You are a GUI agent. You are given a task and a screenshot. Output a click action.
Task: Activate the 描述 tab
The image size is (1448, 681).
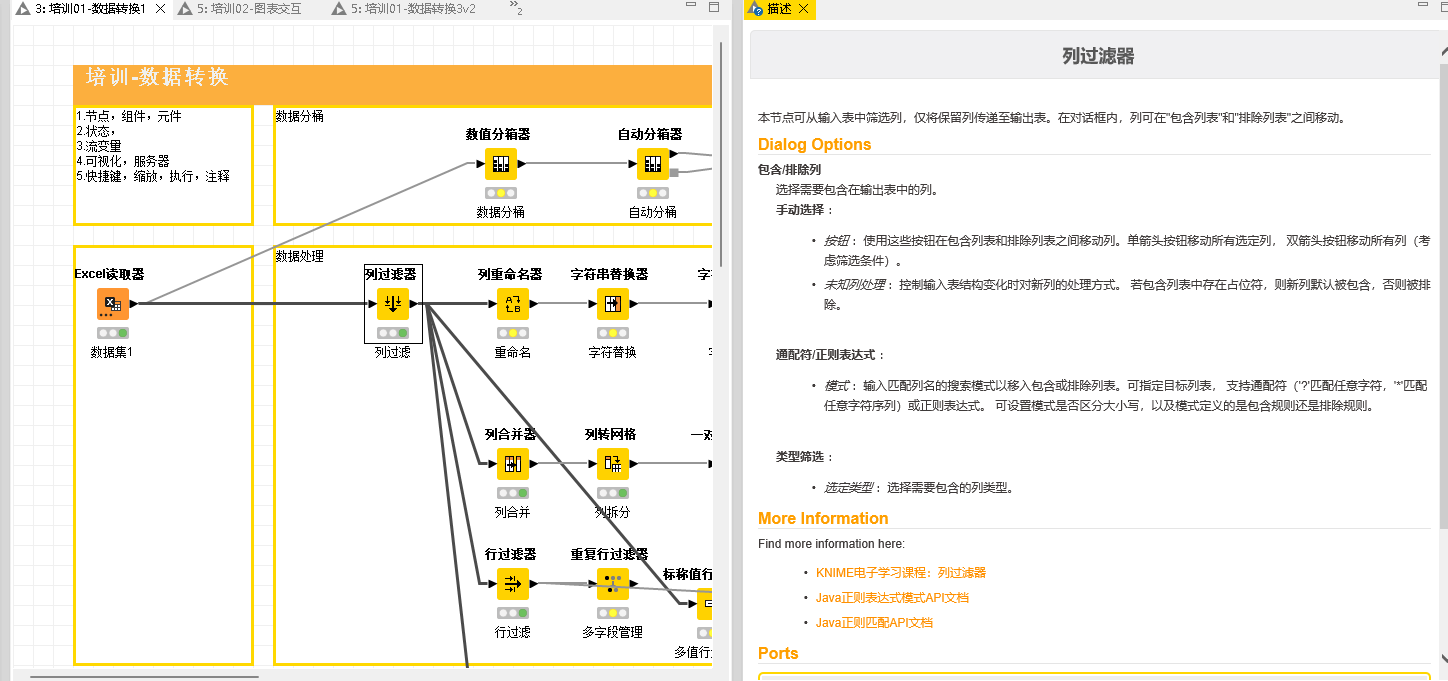coord(779,9)
